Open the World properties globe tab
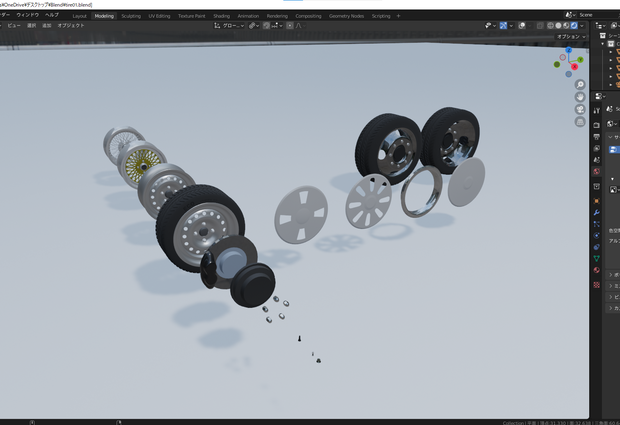The width and height of the screenshot is (620, 425). [x=597, y=171]
